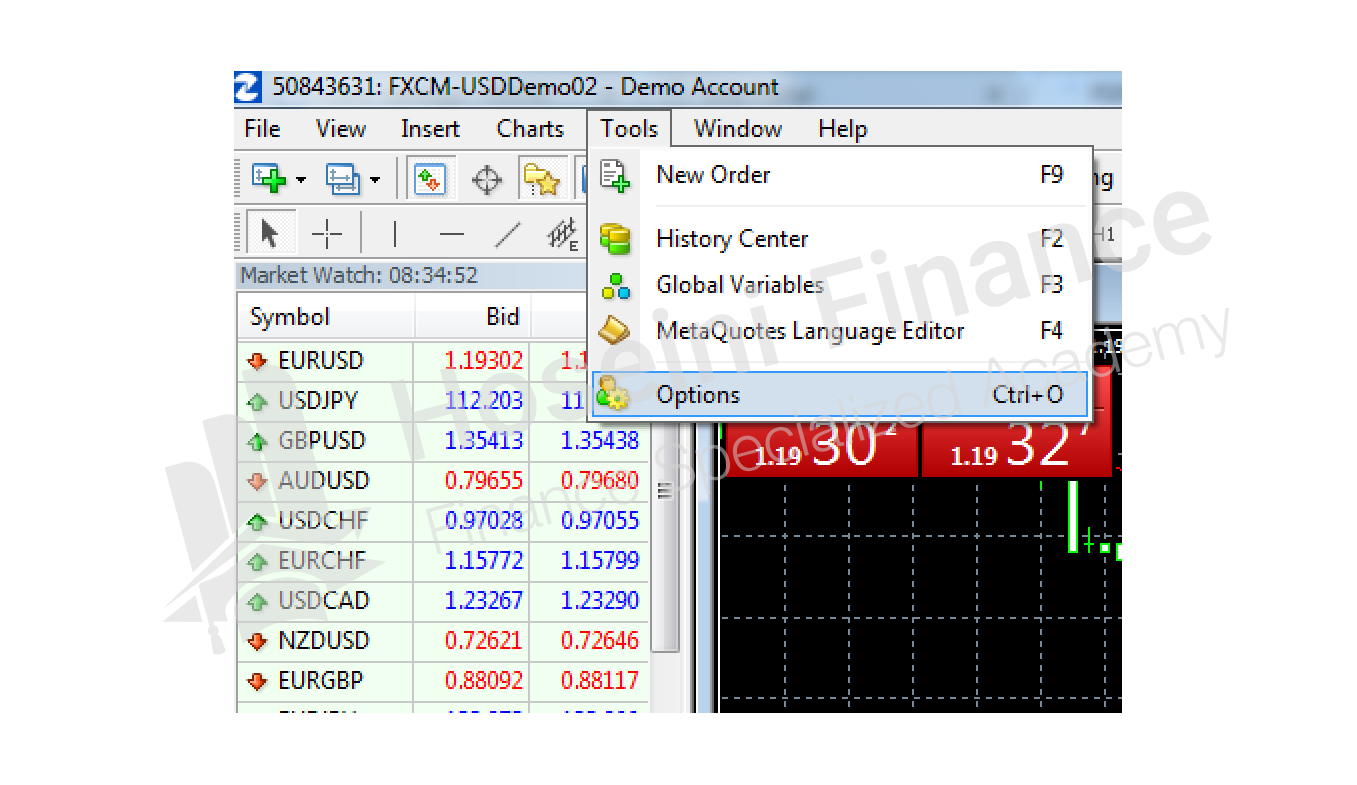
Task: Click AUDUSD ask price 0.79680
Action: pos(600,481)
